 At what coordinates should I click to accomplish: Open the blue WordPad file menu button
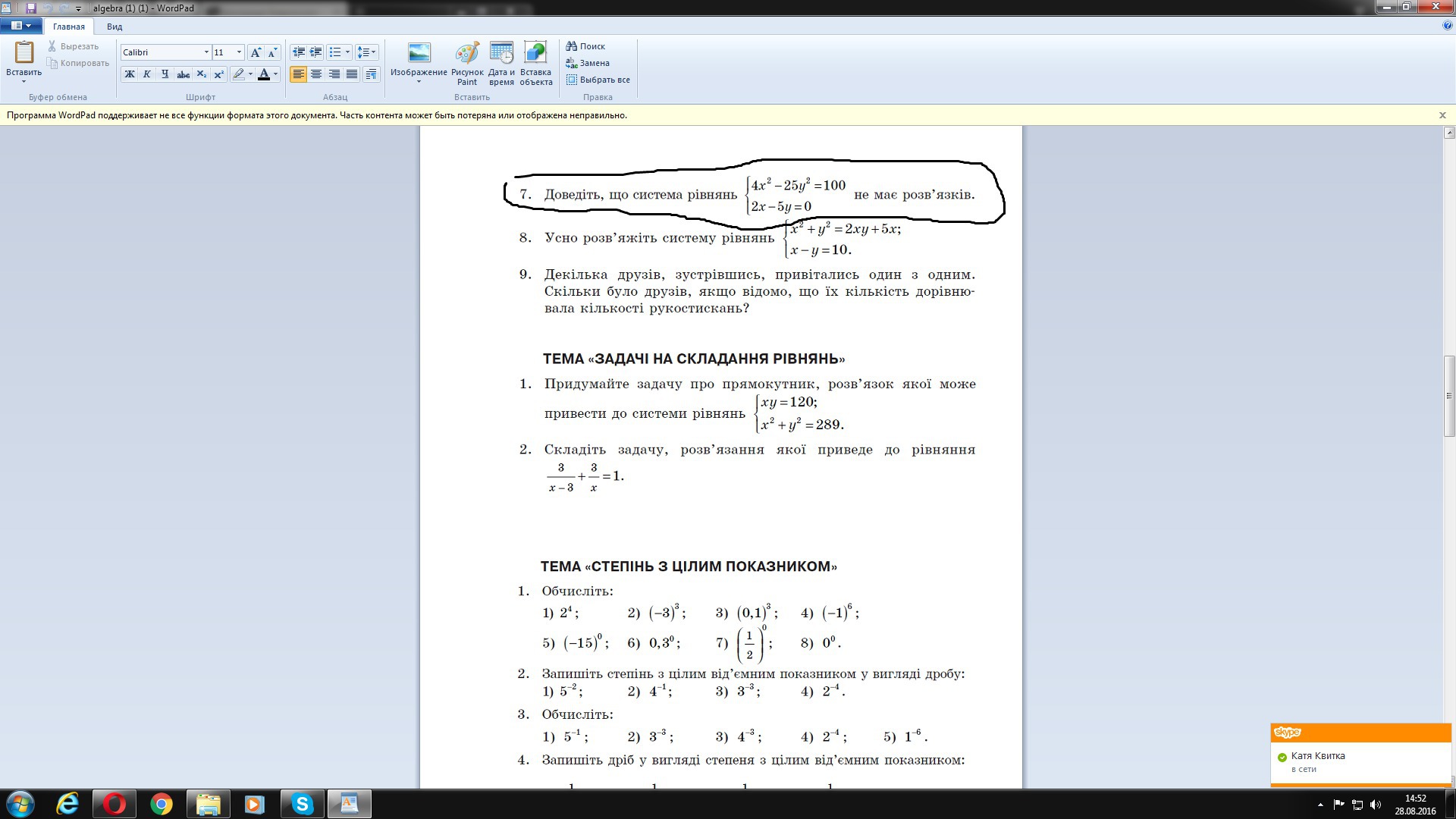pyautogui.click(x=20, y=26)
